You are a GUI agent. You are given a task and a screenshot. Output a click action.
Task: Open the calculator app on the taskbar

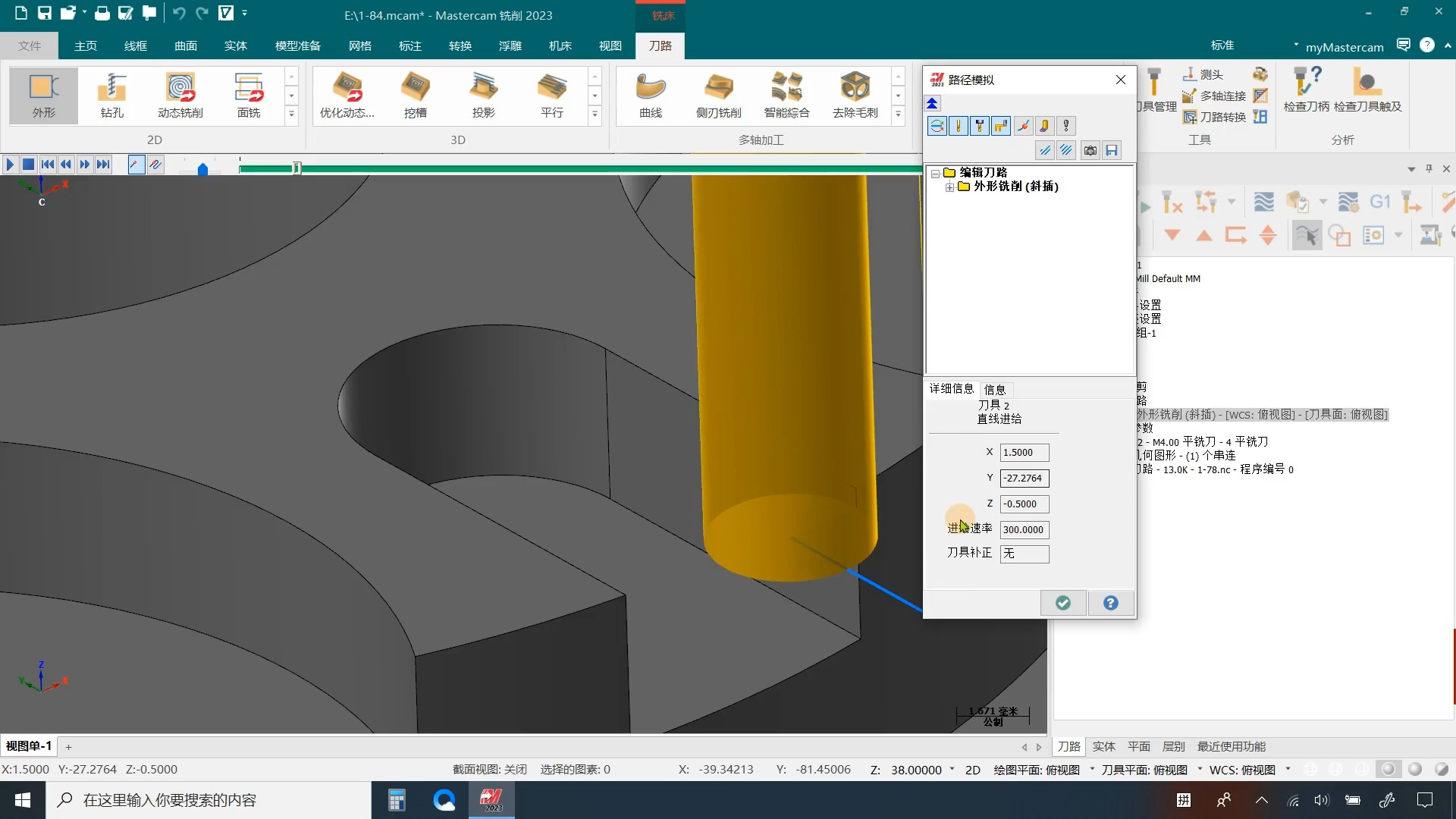pos(397,800)
